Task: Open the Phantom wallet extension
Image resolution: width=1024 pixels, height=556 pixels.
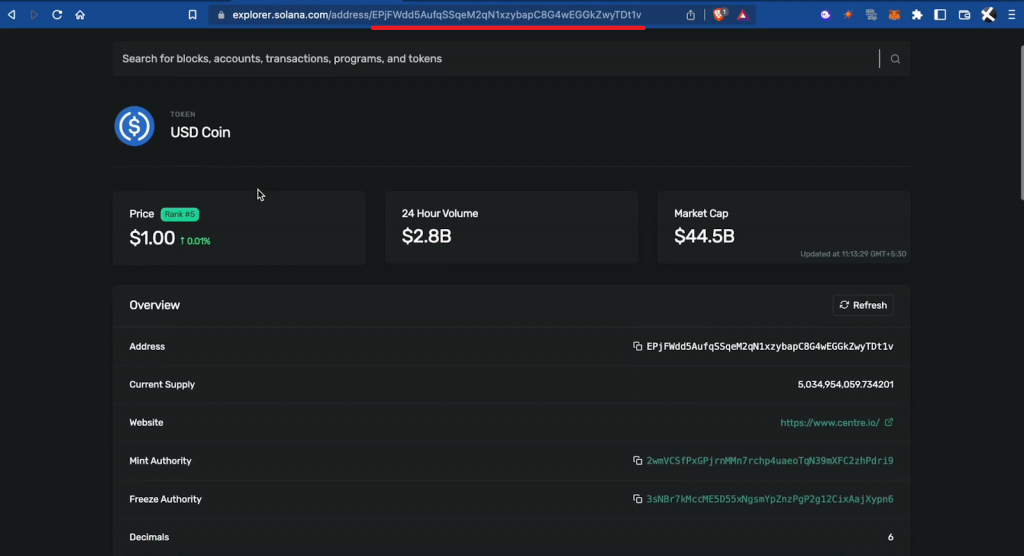Action: pos(825,14)
